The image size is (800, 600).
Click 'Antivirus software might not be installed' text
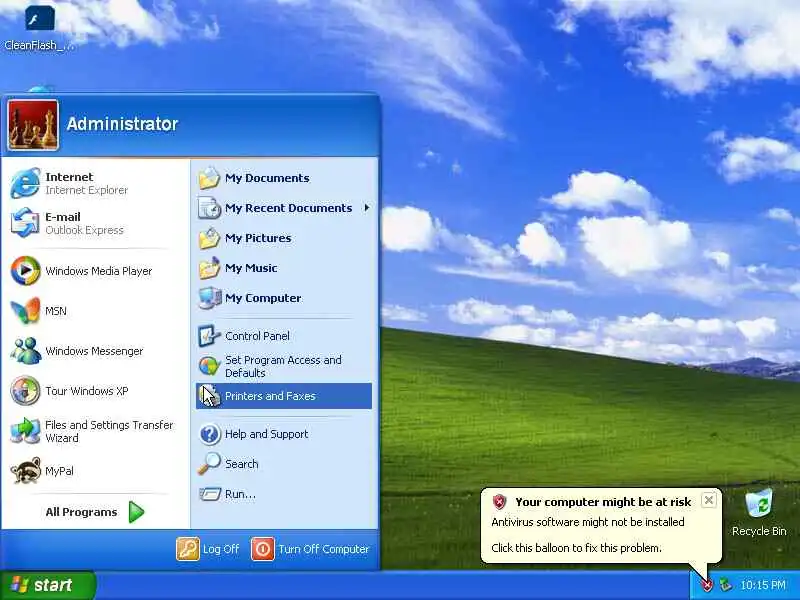(588, 522)
